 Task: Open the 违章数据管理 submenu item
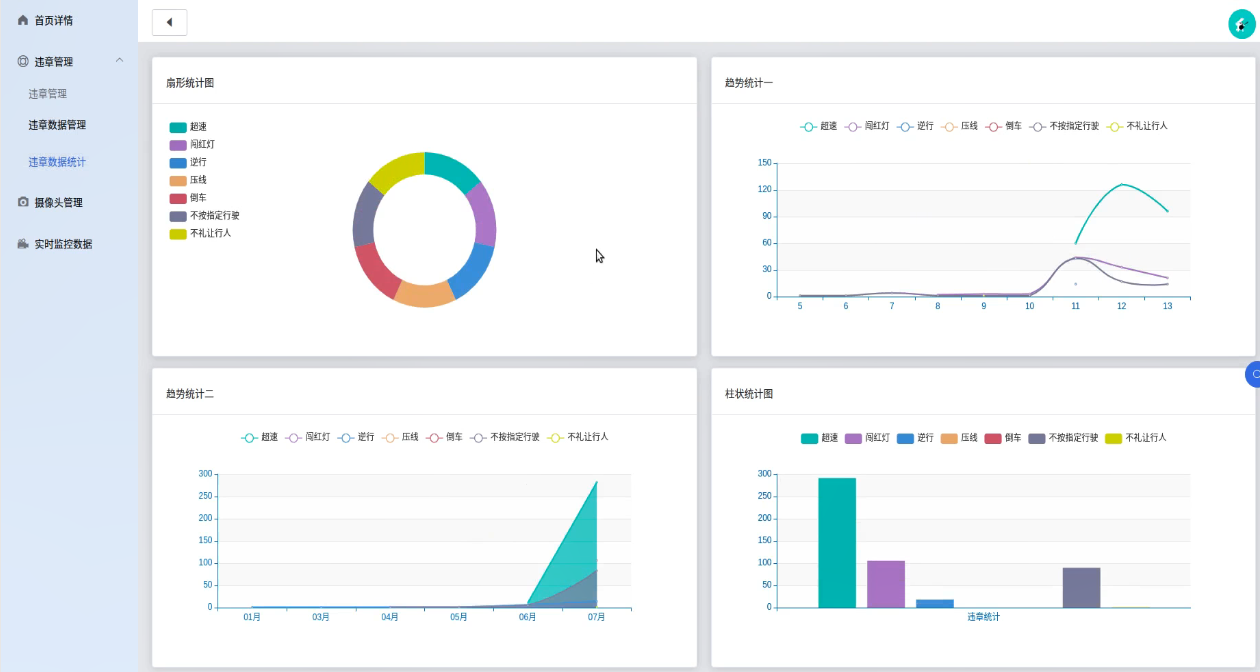[x=57, y=125]
